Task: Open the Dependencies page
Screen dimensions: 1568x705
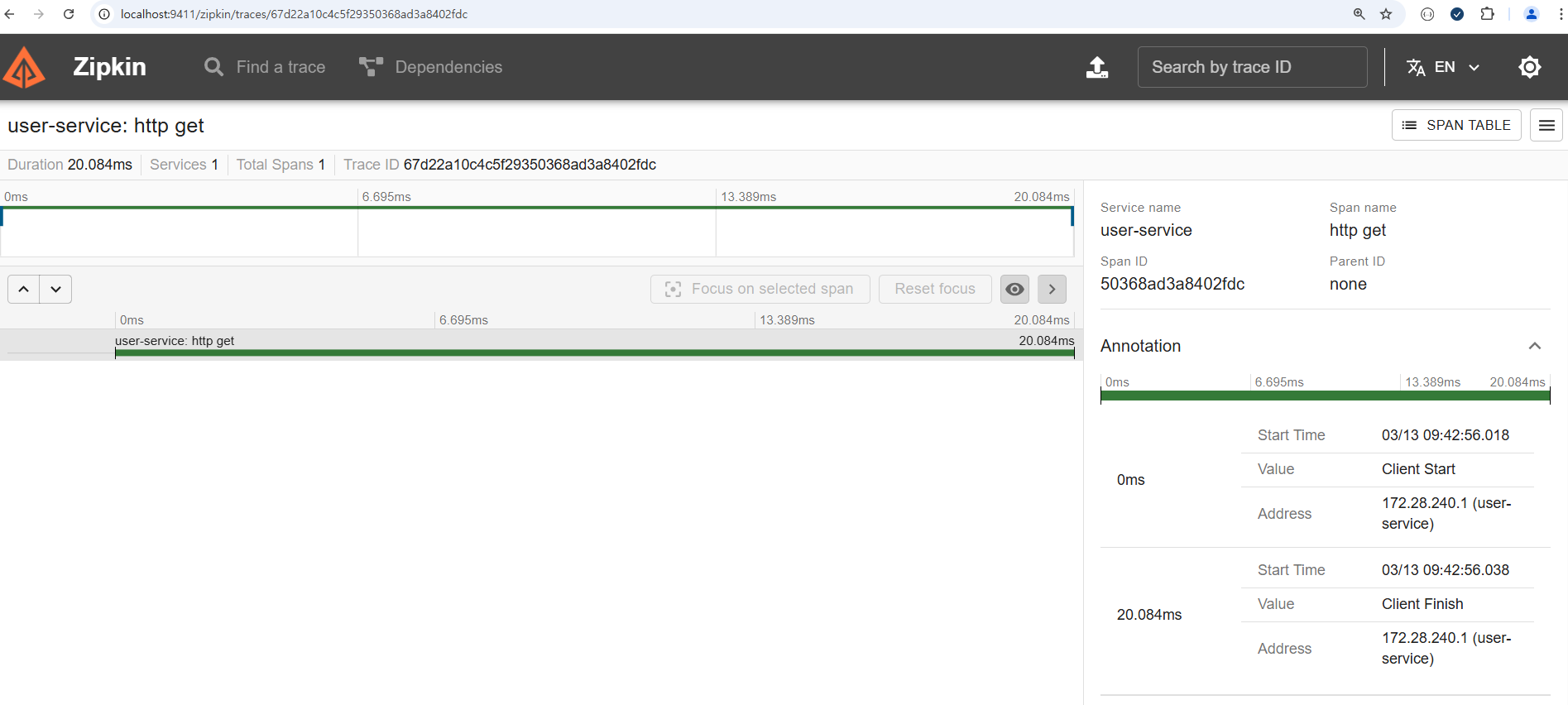Action: coord(430,67)
